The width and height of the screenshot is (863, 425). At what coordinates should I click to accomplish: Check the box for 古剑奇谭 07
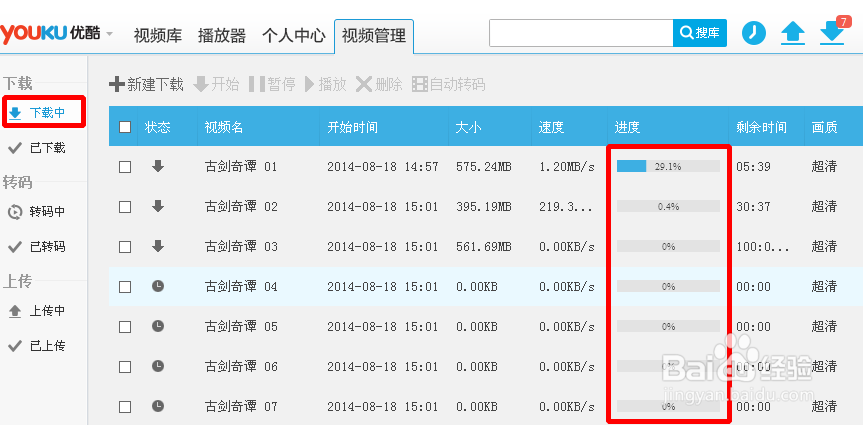point(125,407)
